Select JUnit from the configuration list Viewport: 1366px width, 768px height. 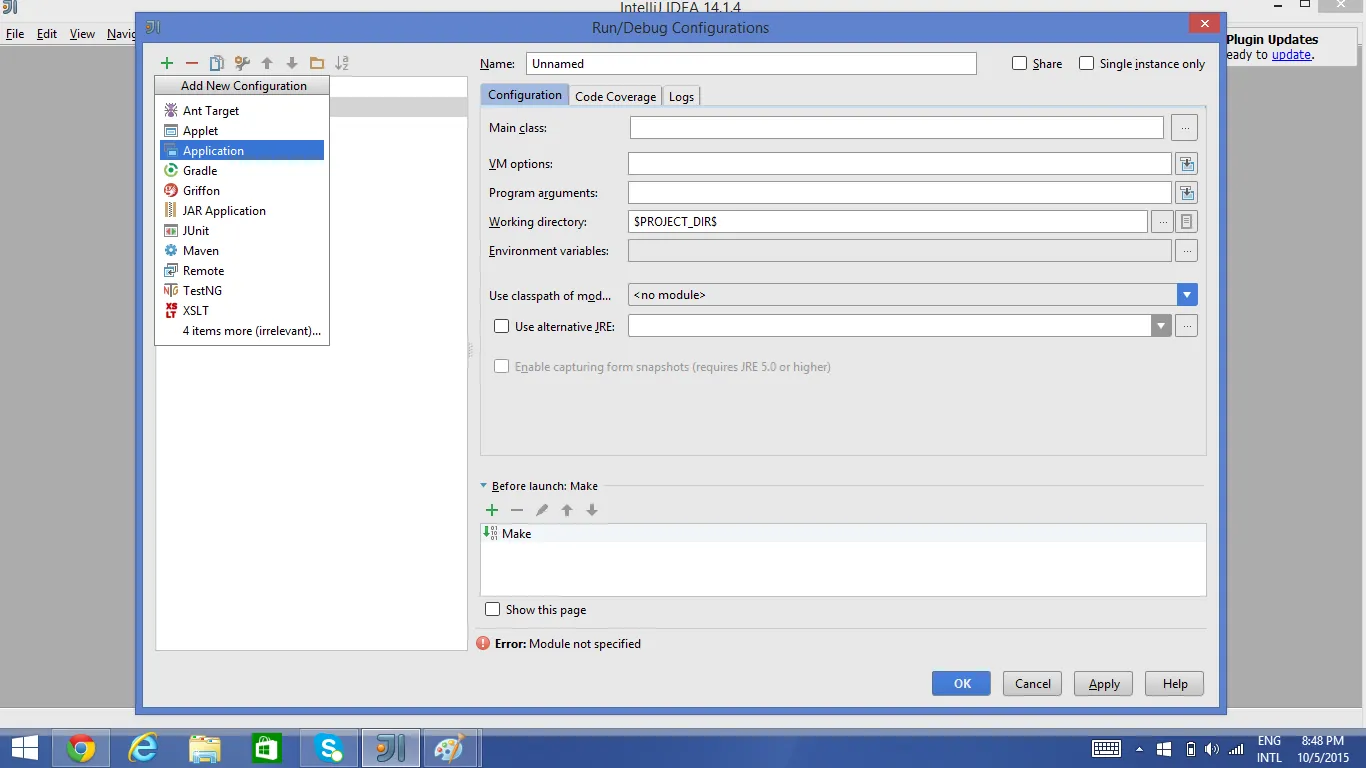coord(242,231)
